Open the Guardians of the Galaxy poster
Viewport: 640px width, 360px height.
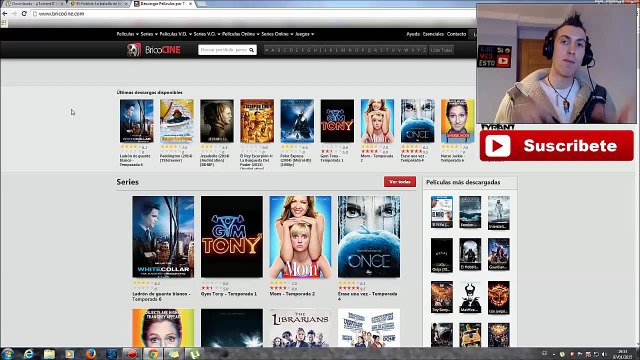(498, 255)
